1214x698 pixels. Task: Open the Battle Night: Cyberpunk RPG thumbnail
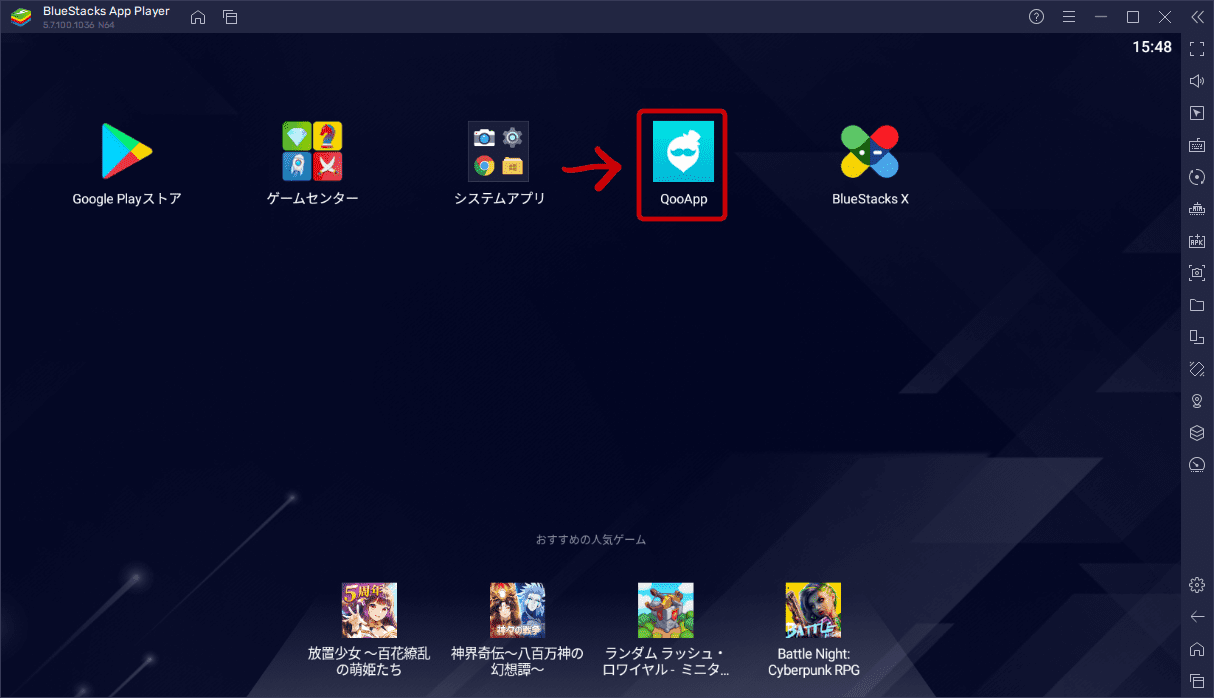[x=813, y=609]
